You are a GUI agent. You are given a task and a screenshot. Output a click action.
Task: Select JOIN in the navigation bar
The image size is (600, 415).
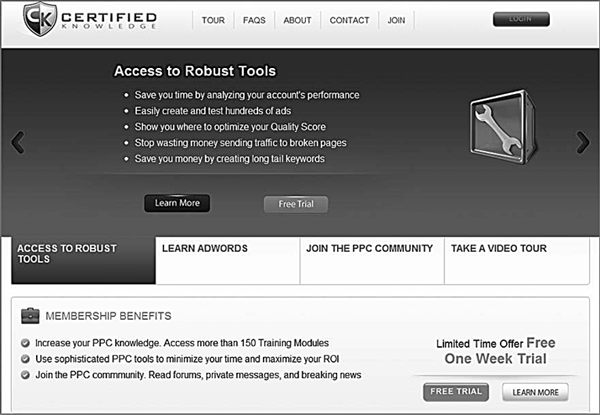396,20
